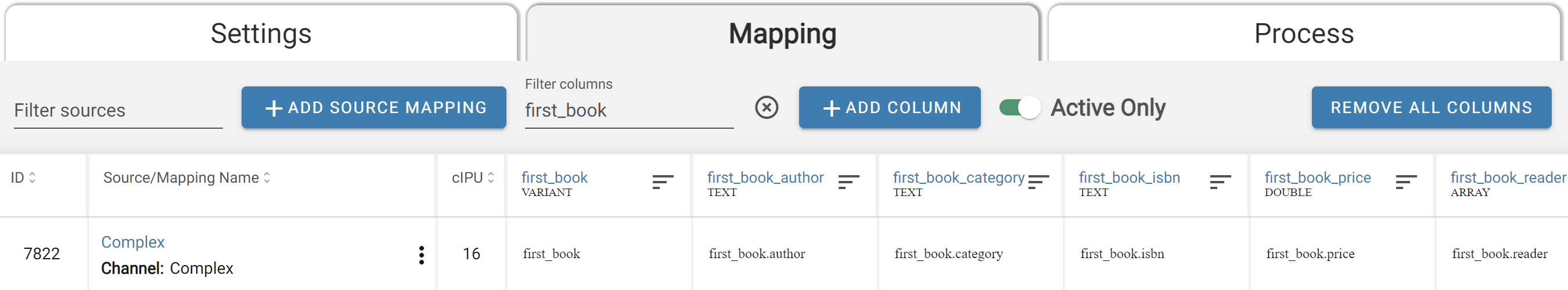1568x290 pixels.
Task: Sort by Source/Mapping Name arrows
Action: point(267,177)
